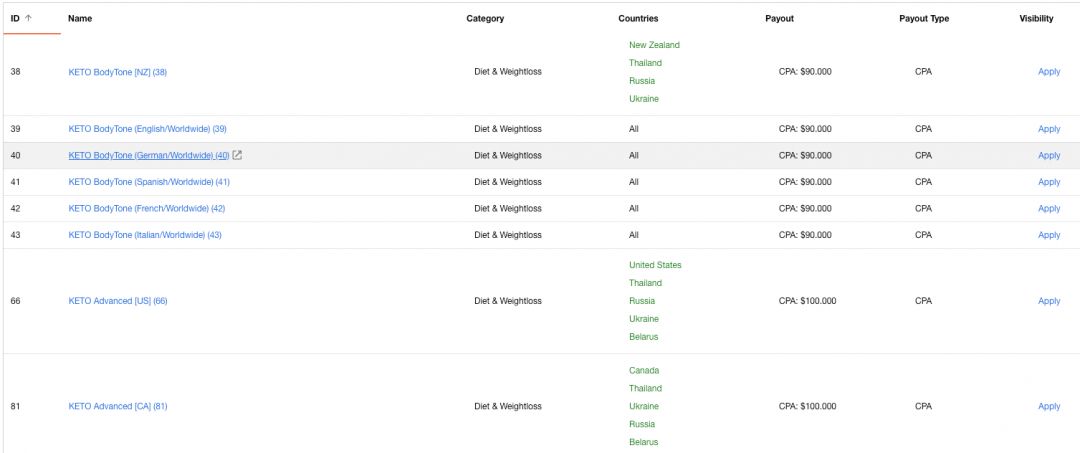Apply to KETO BodyTone Italian/Worldwide offer
The height and width of the screenshot is (453, 1080).
1048,235
